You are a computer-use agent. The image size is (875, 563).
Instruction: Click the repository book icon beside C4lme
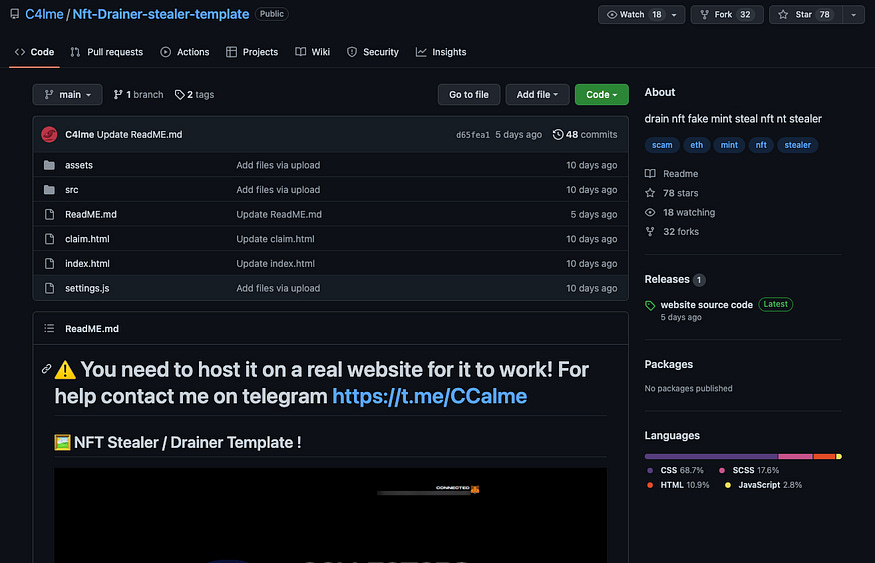click(x=15, y=14)
